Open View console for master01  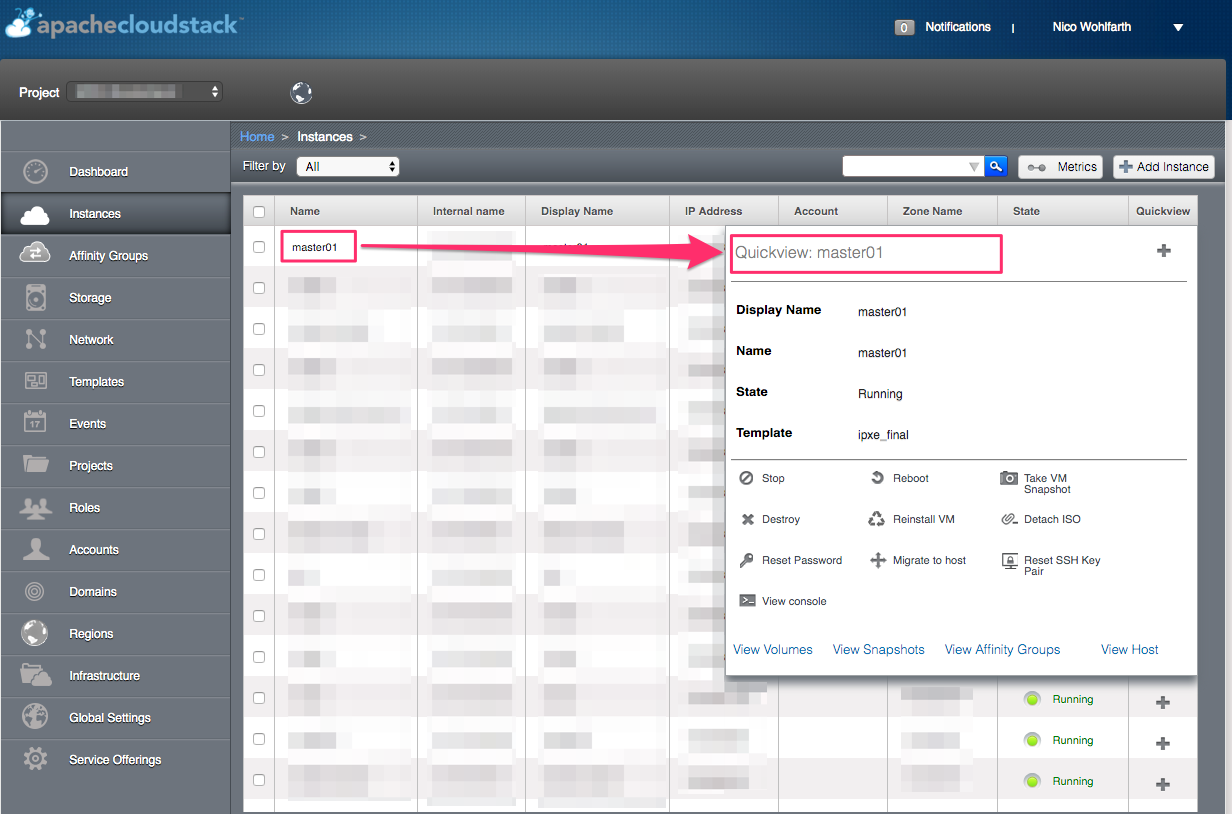tap(783, 601)
